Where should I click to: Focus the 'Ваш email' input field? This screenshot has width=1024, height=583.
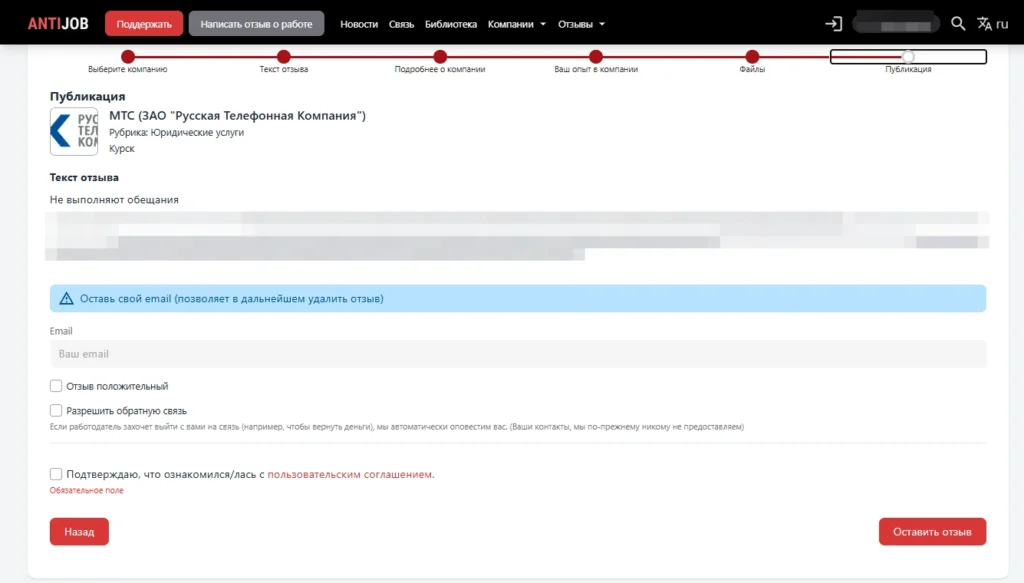[518, 354]
